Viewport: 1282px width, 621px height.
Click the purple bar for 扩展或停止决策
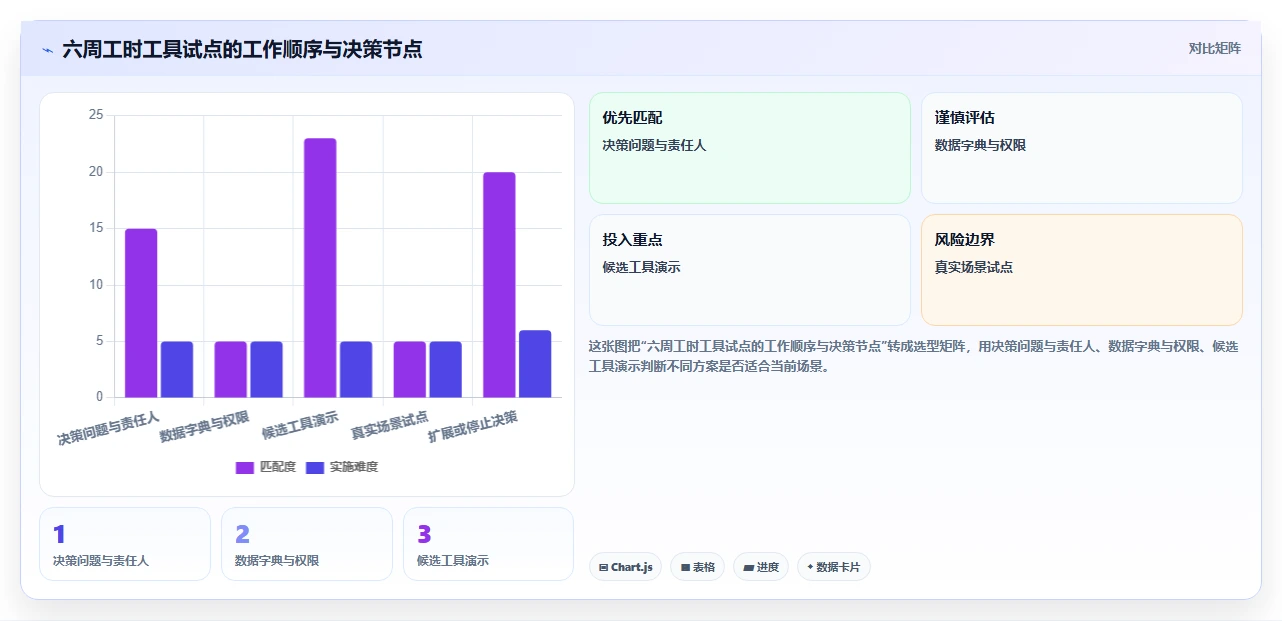pyautogui.click(x=499, y=285)
